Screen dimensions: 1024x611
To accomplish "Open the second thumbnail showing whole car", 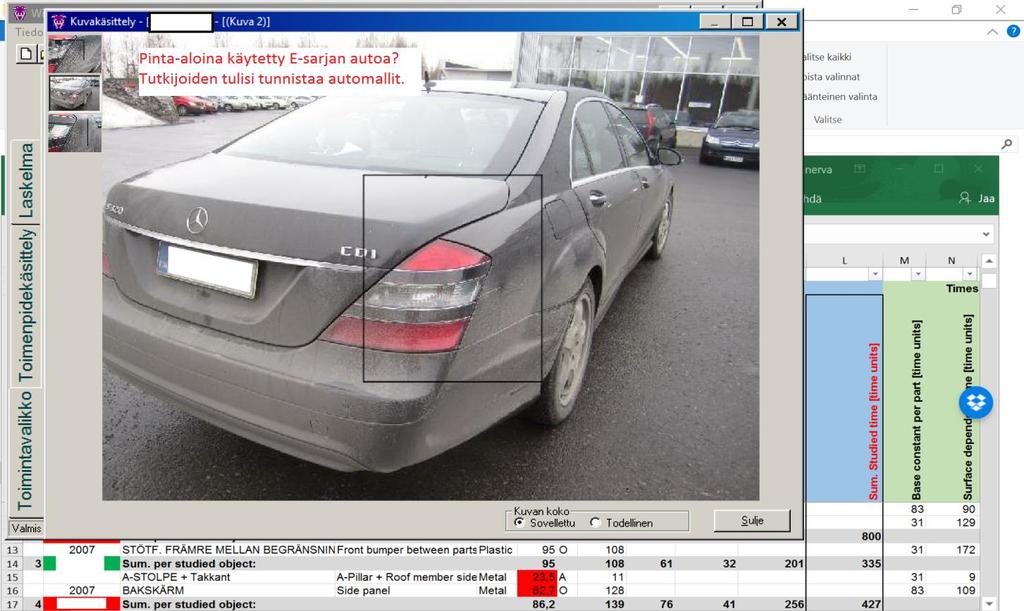I will (74, 93).
